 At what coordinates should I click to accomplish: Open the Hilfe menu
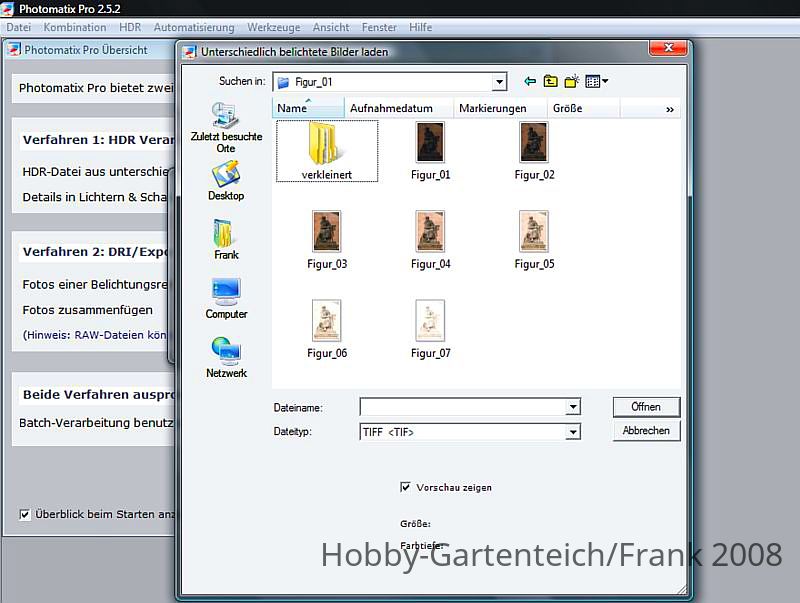(420, 27)
